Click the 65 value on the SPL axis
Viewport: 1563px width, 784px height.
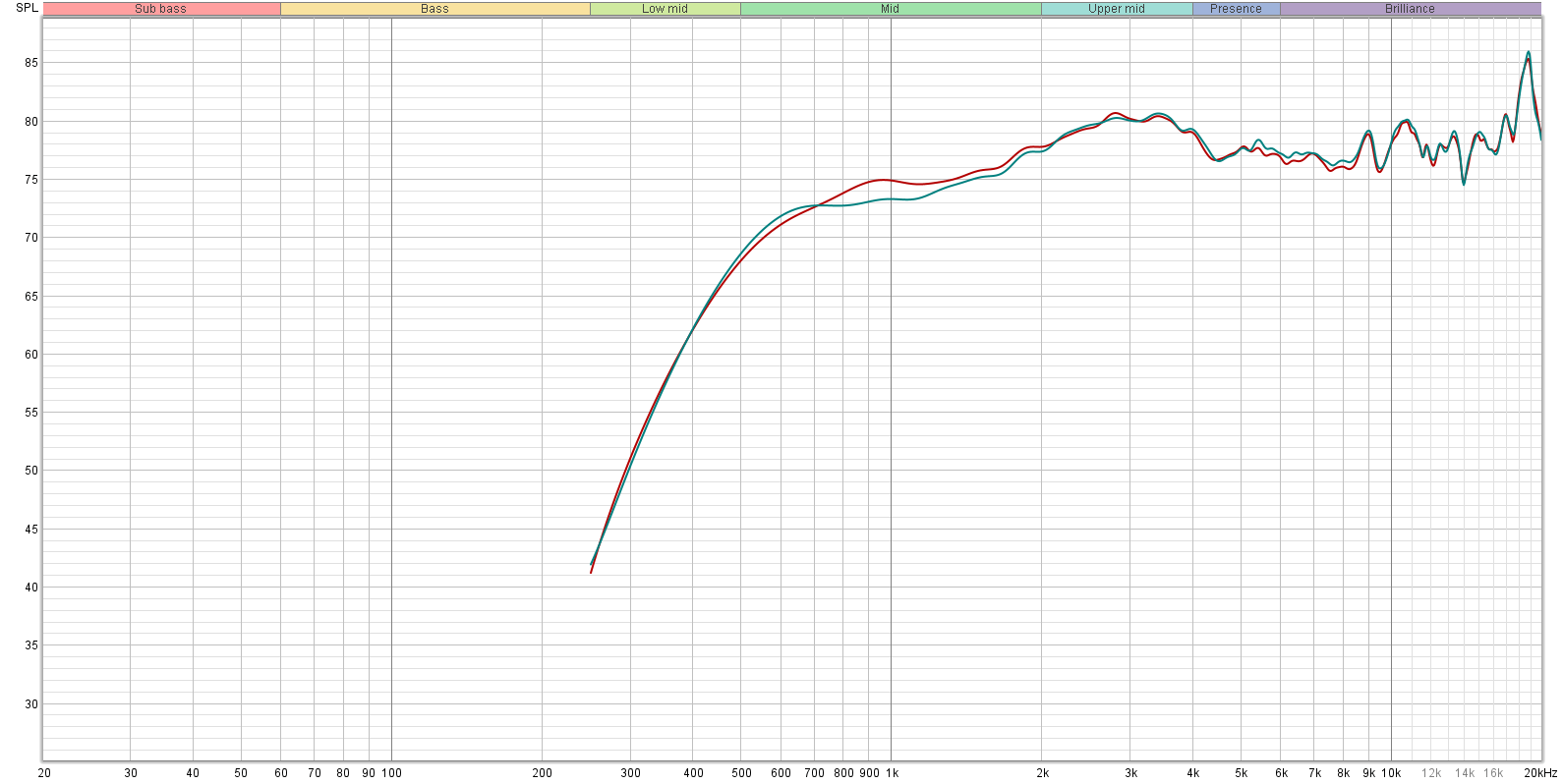point(31,297)
